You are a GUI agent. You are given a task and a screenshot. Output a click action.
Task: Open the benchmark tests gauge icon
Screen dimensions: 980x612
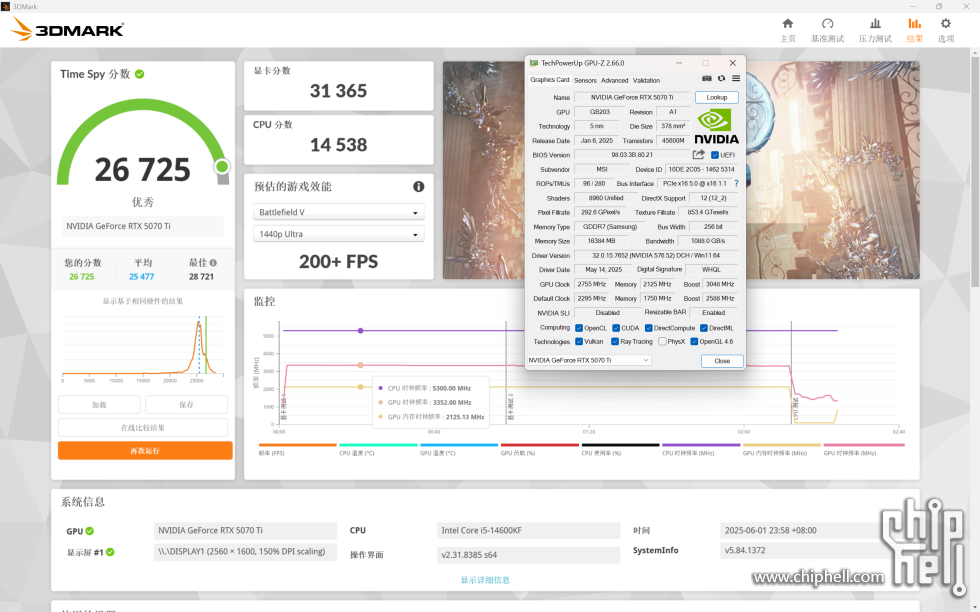click(828, 24)
